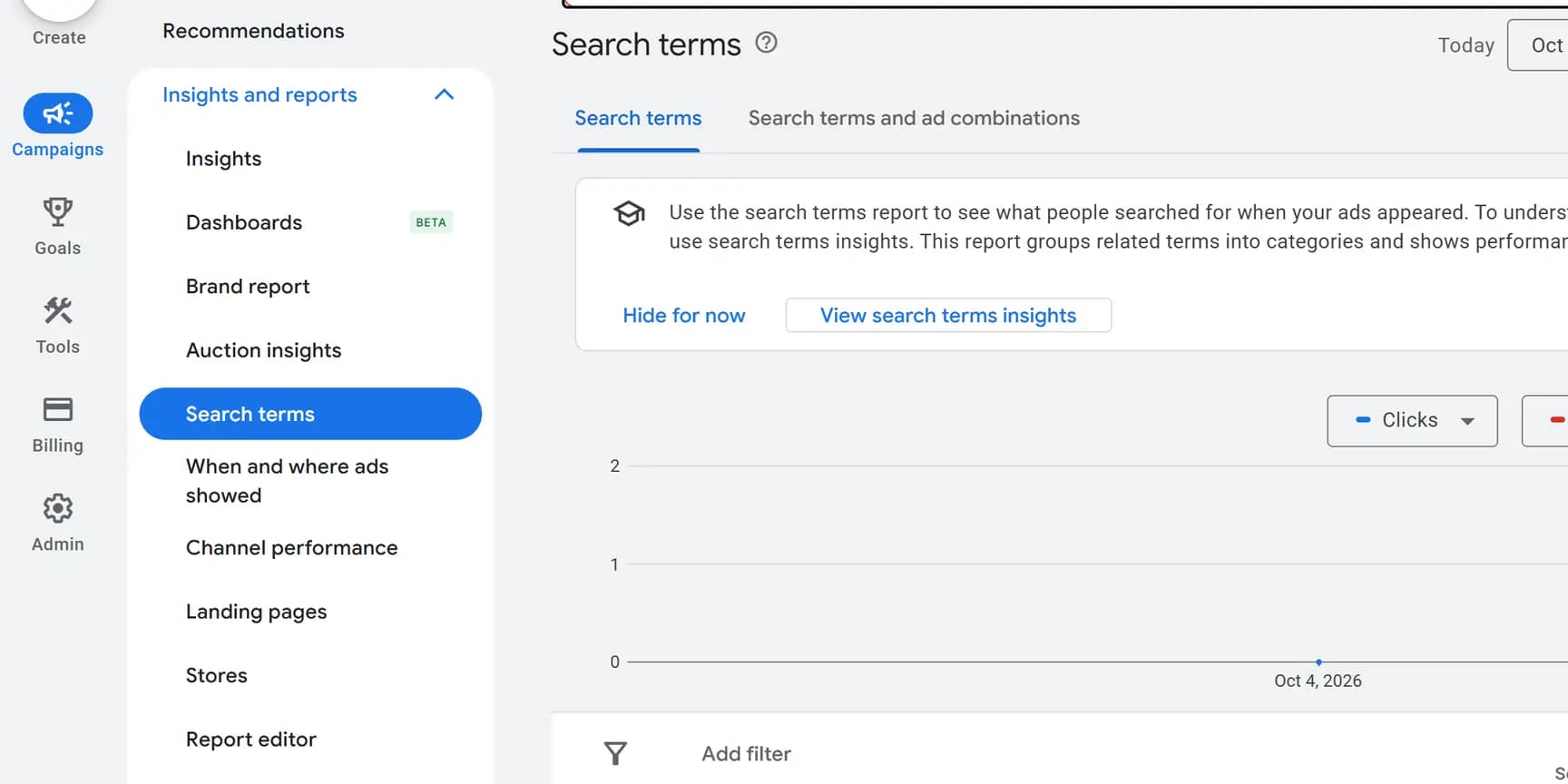Open the Clicks metric dropdown
Image resolution: width=1568 pixels, height=784 pixels.
point(1412,420)
